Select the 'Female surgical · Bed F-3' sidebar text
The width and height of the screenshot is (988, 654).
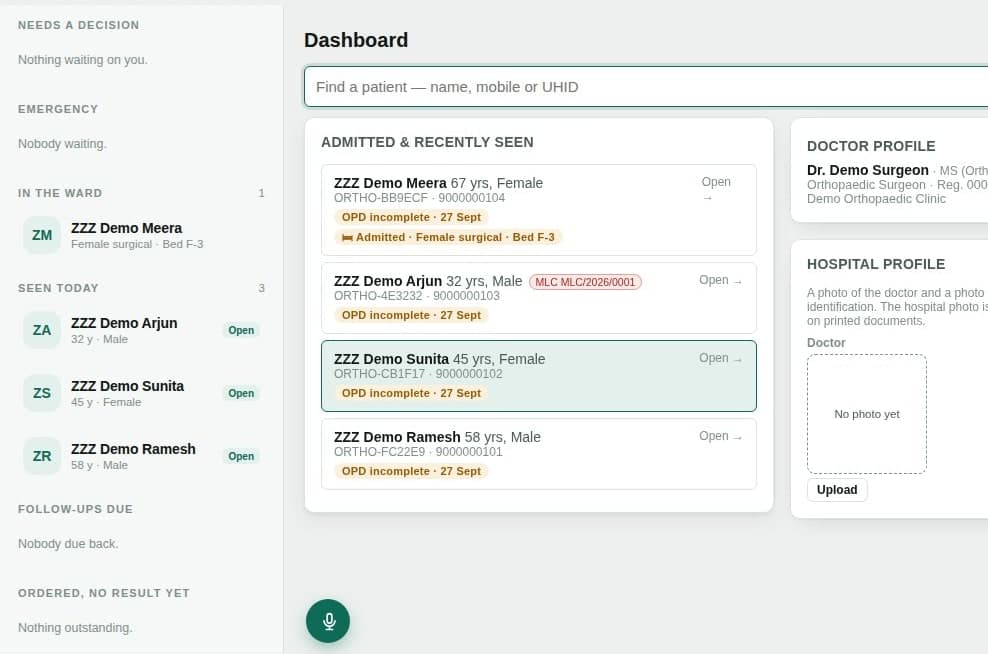[137, 244]
